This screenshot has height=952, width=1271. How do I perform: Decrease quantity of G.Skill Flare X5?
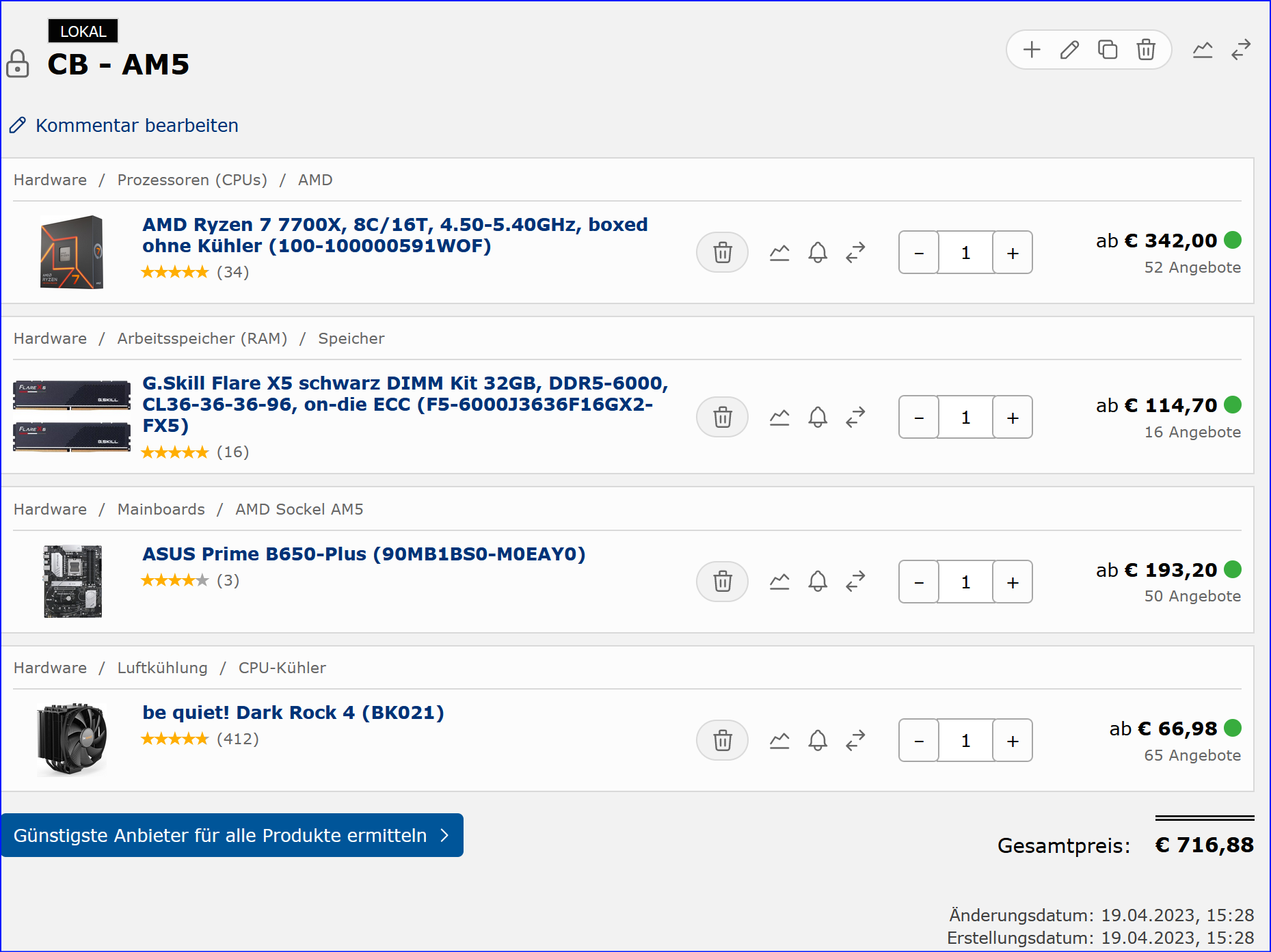pos(919,417)
